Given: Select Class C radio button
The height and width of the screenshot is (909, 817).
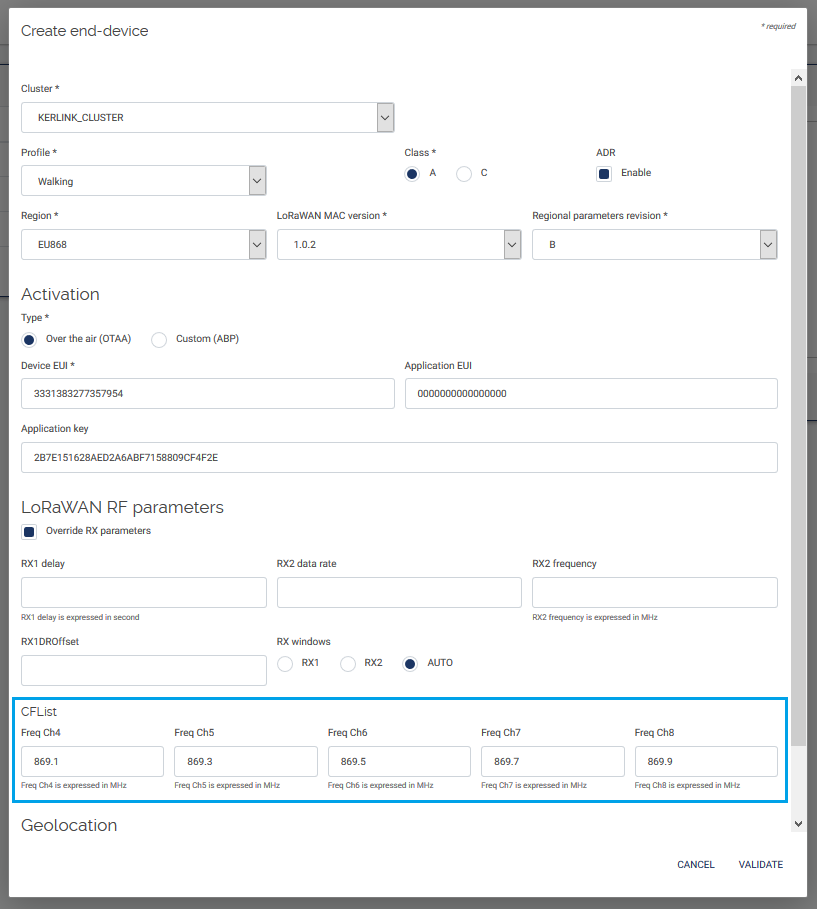Looking at the screenshot, I should pos(464,174).
